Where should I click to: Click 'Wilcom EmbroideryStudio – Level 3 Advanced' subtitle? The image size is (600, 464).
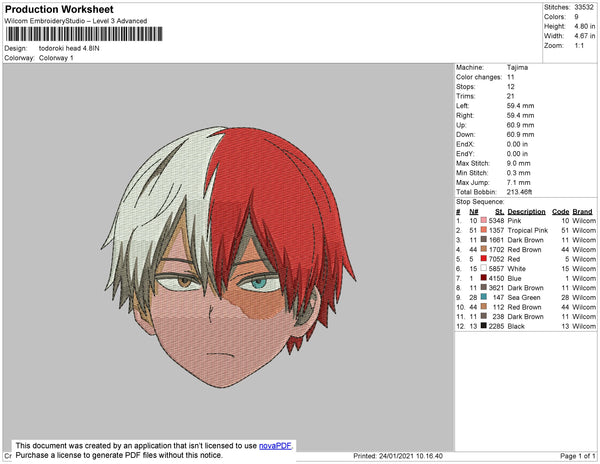[x=76, y=21]
